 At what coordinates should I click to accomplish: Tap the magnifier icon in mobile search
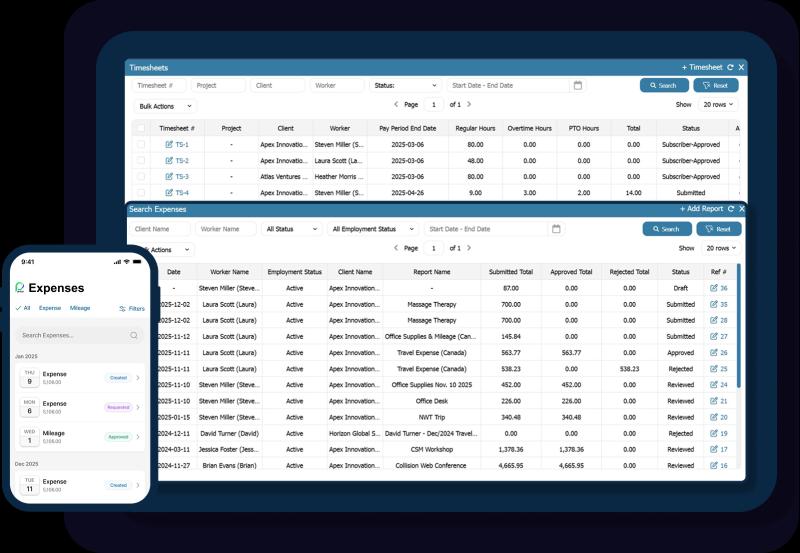134,336
